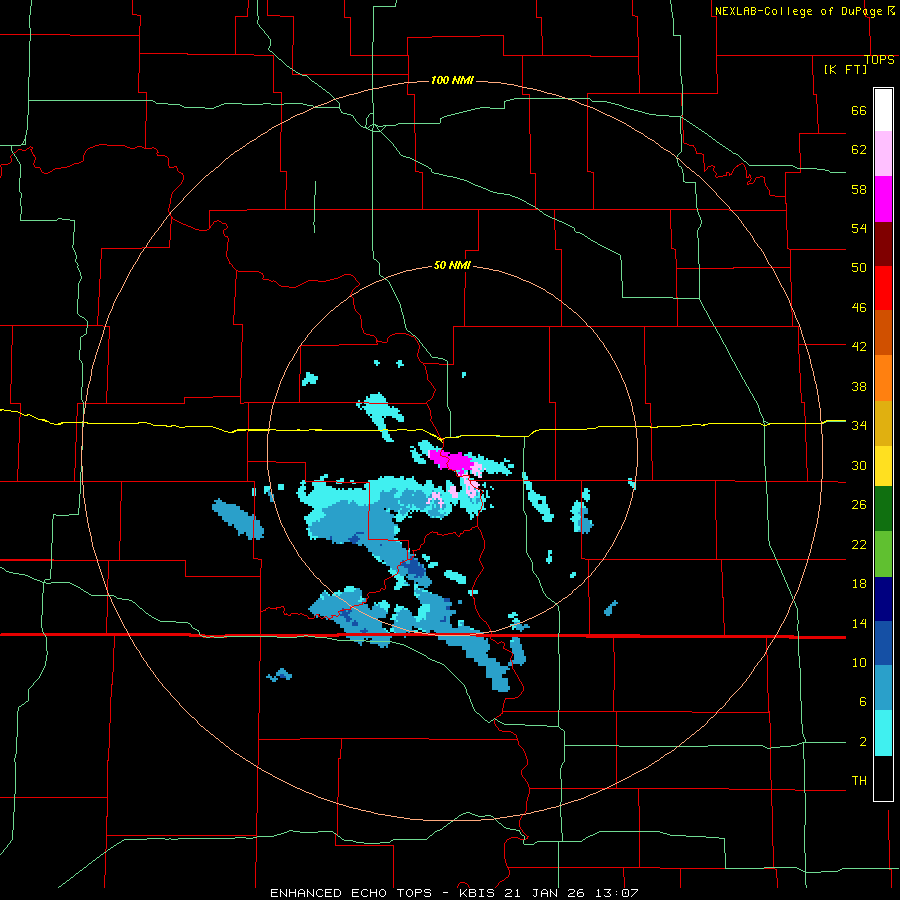Click the light pink legend swatch
Screen dimensions: 900x900
[x=883, y=154]
